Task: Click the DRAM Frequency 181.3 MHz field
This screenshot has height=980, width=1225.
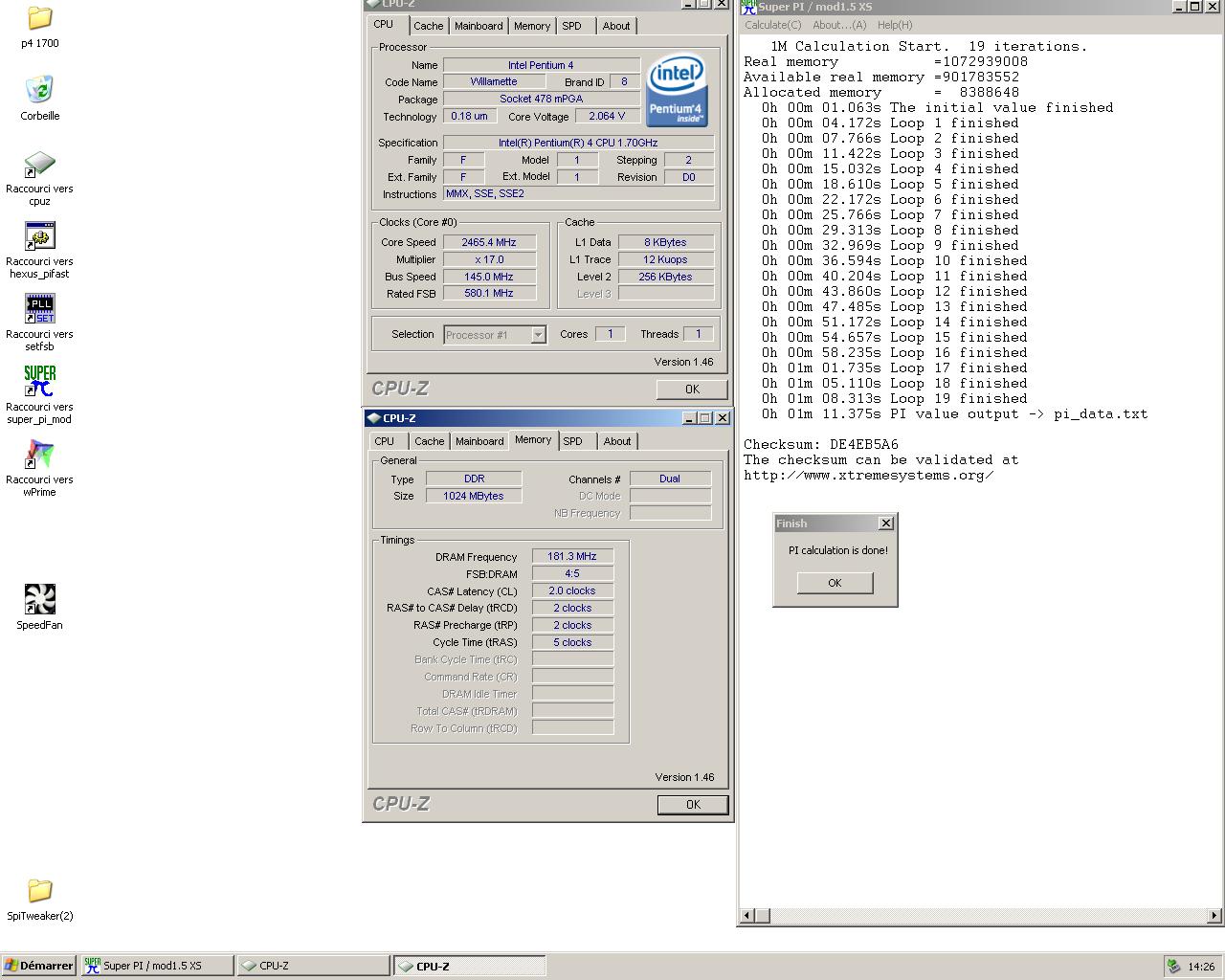Action: (x=572, y=556)
